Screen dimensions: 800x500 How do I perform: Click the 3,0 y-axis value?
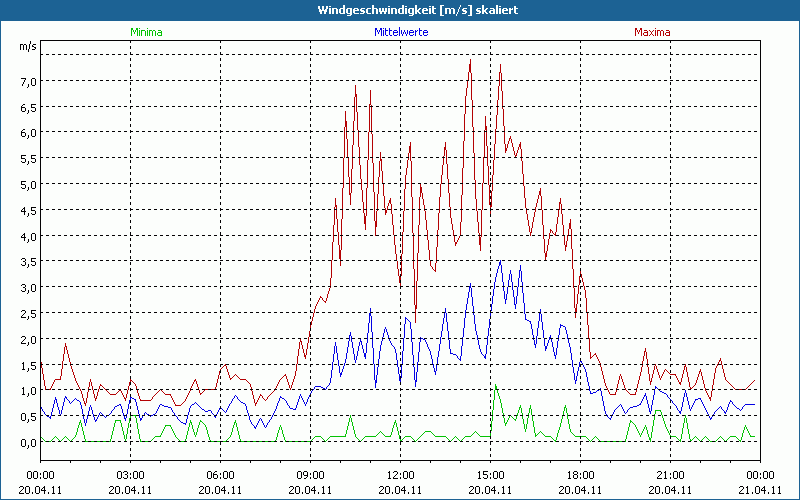point(29,288)
